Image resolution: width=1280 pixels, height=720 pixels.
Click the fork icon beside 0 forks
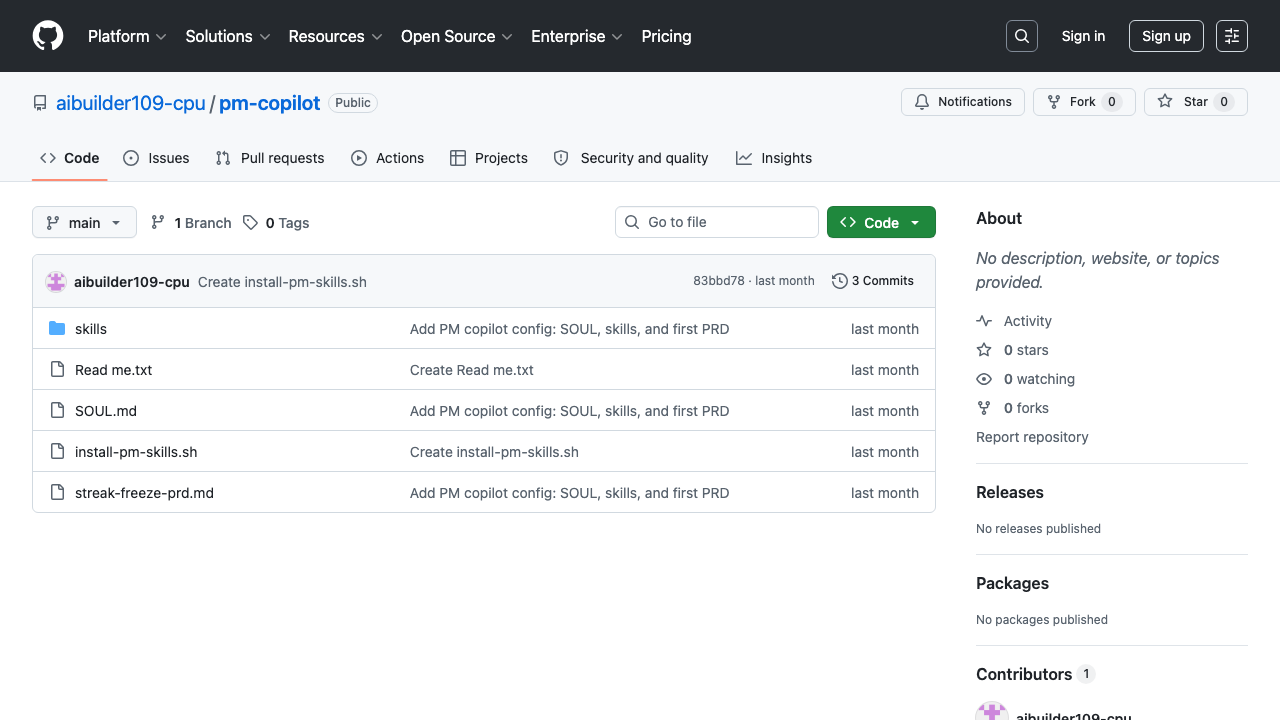[984, 408]
